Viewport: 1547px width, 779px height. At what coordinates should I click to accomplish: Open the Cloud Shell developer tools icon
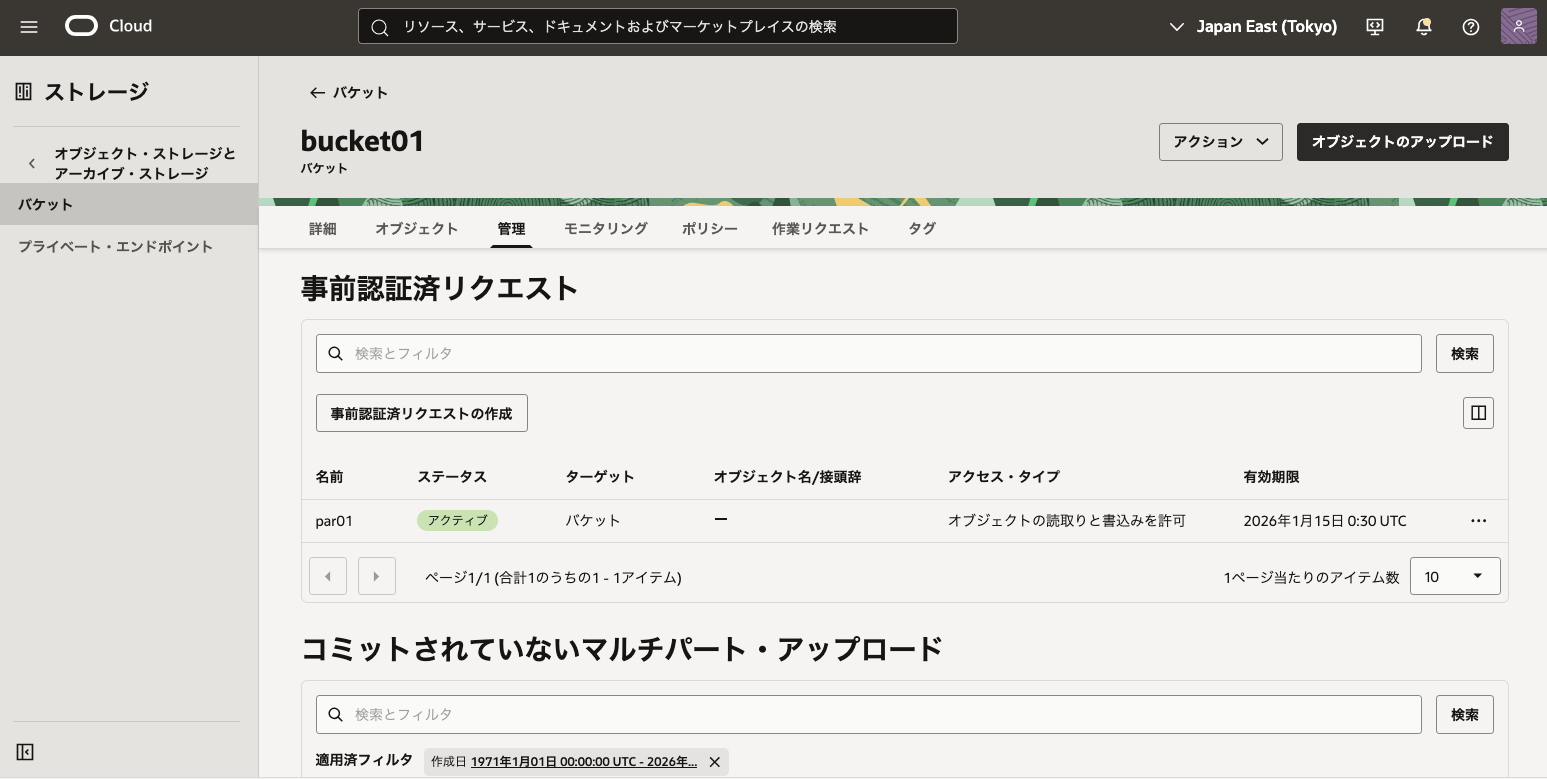click(x=1375, y=27)
